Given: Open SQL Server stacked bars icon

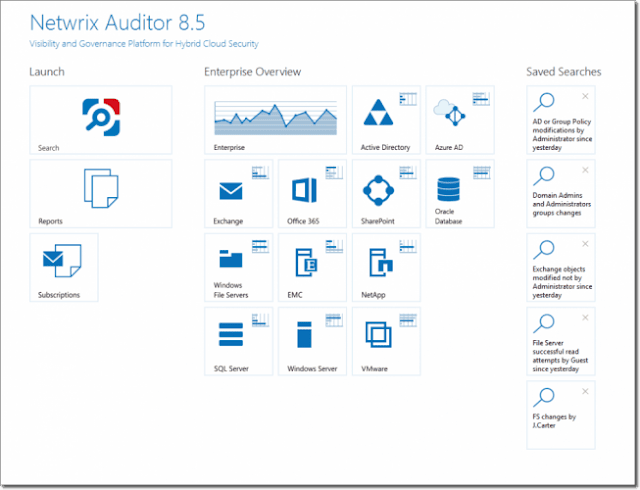Looking at the screenshot, I should click(x=231, y=334).
